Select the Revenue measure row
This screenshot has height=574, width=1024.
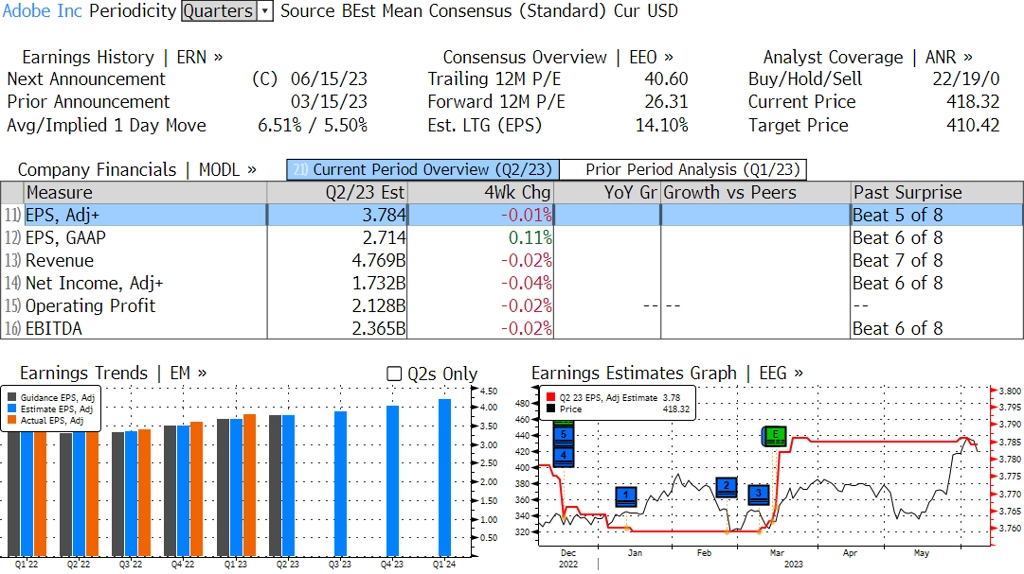pos(512,261)
